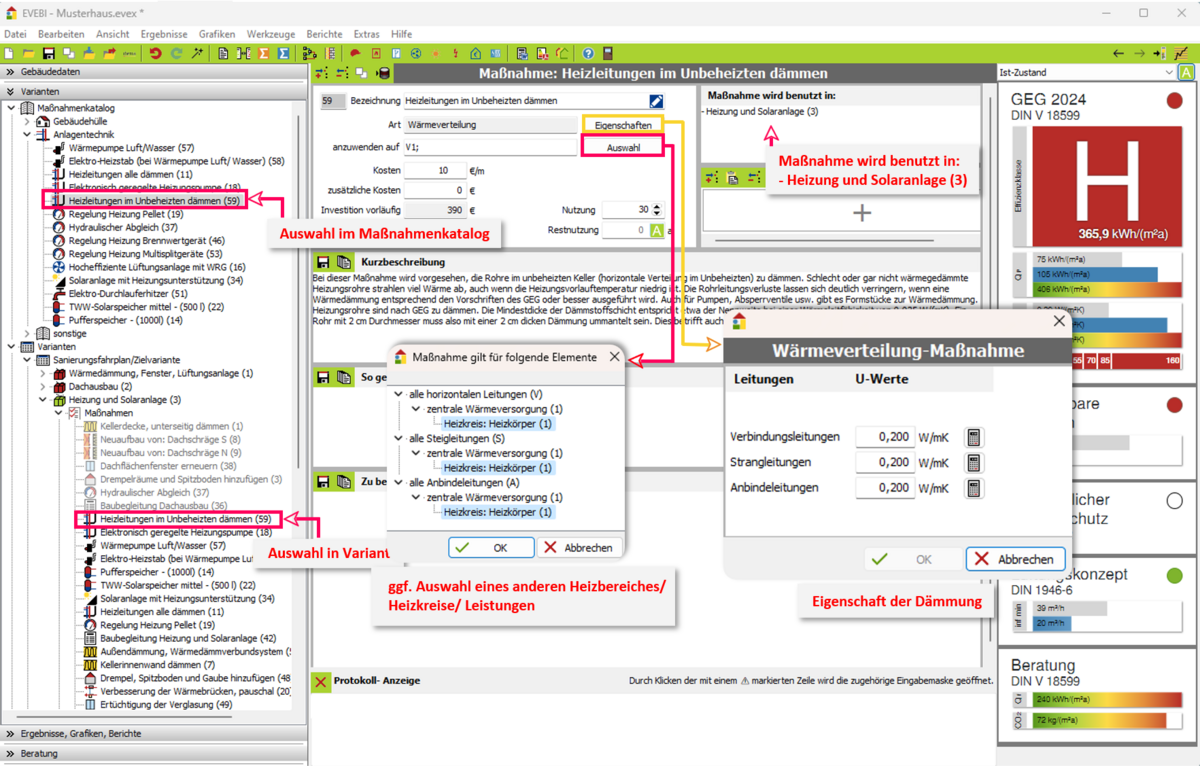Image resolution: width=1200 pixels, height=766 pixels.
Task: Collapse 'alle Steigleitungen (S)' in dialog
Action: [x=399, y=438]
